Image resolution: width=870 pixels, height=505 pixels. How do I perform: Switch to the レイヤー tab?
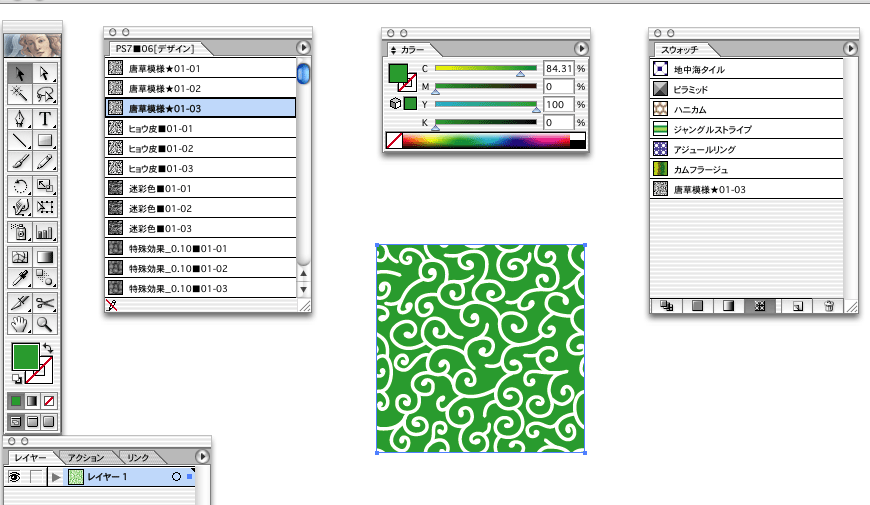[31, 458]
